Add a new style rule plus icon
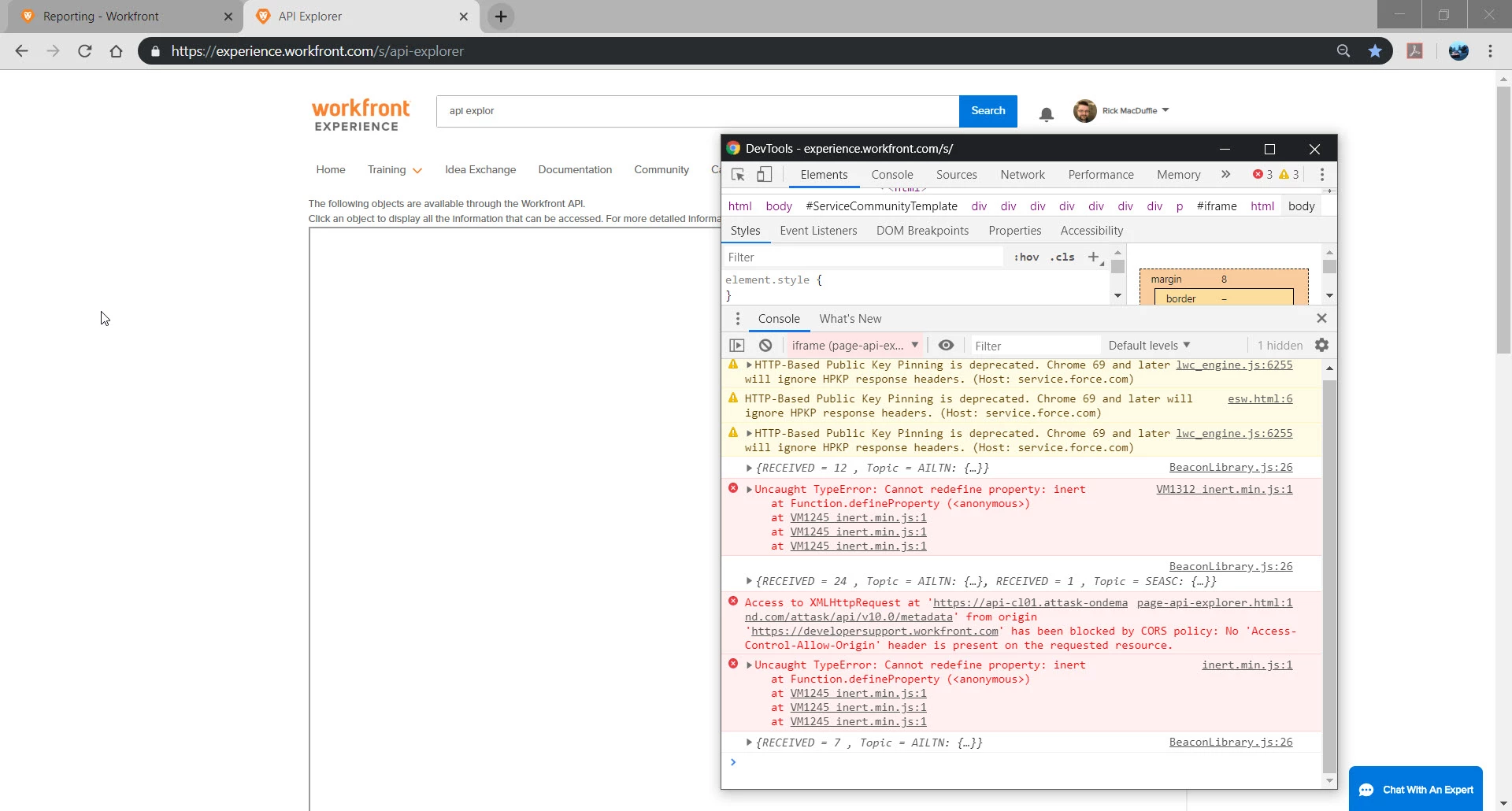1512x811 pixels. coord(1093,257)
